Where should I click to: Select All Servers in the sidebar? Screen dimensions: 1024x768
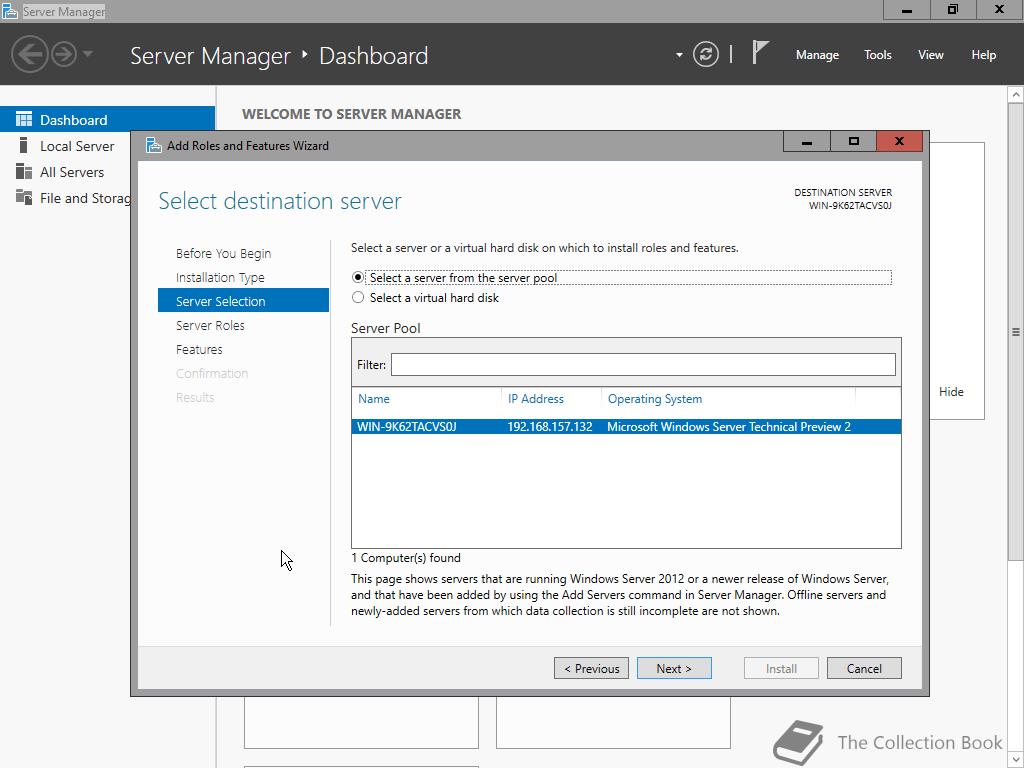(x=72, y=172)
